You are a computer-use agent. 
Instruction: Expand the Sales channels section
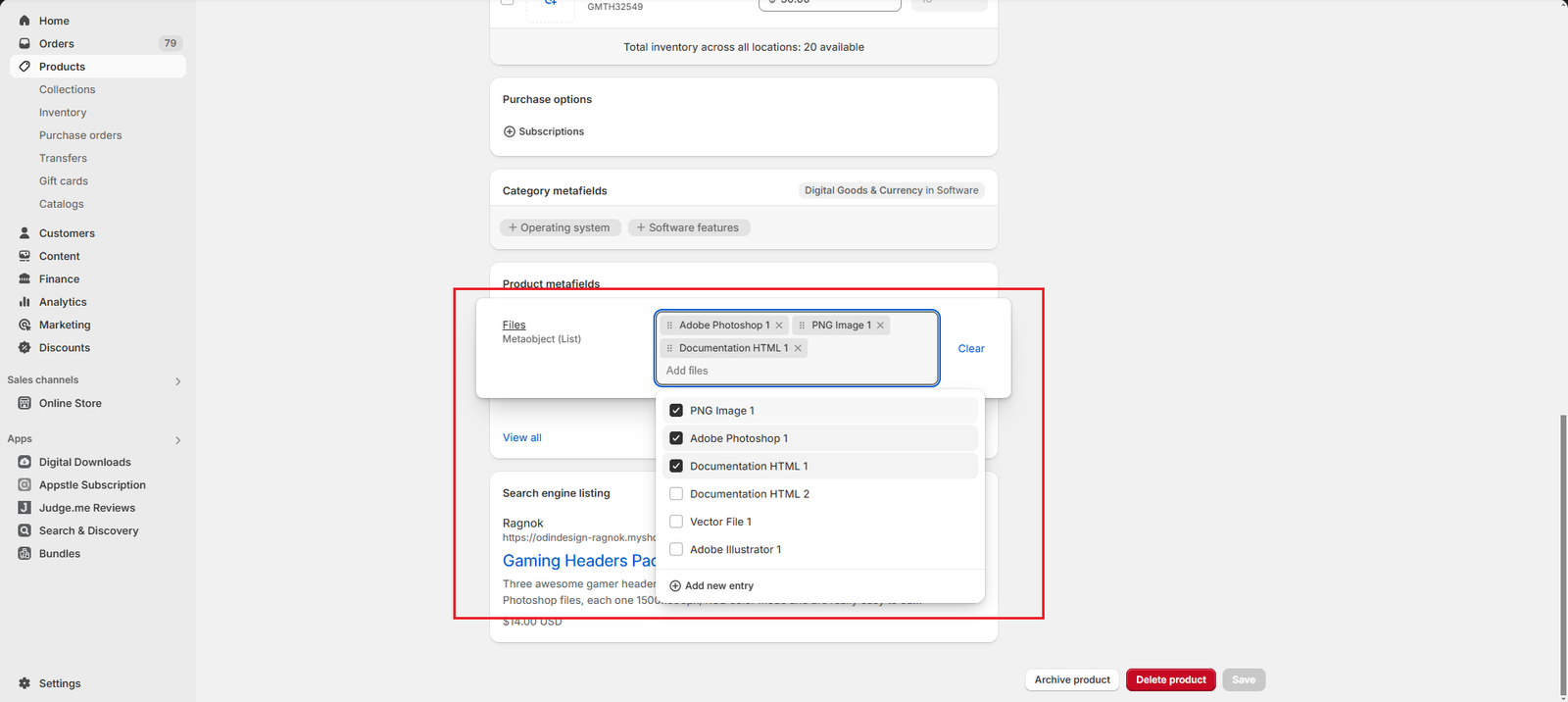click(x=177, y=381)
